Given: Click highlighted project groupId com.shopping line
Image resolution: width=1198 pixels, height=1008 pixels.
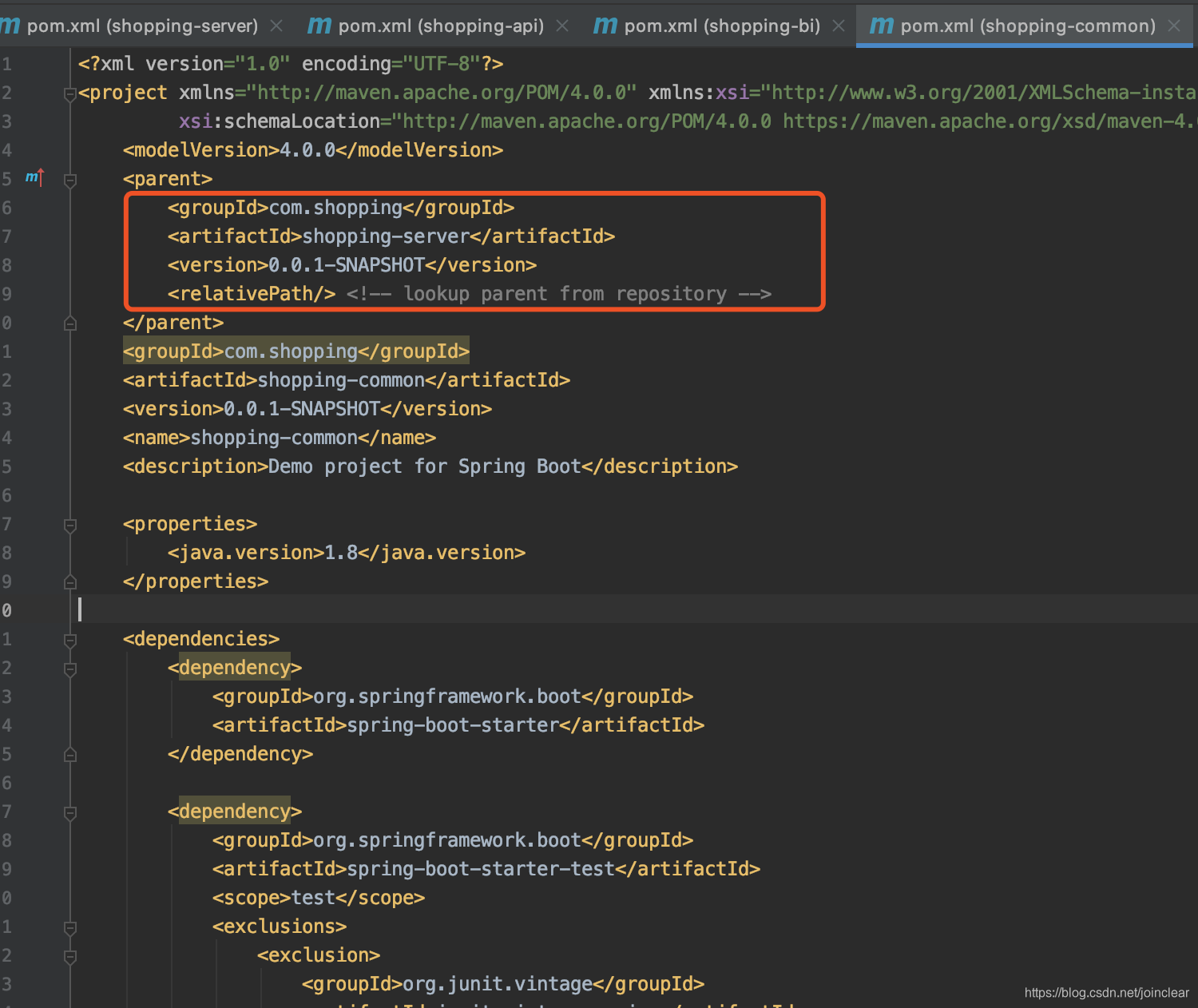Looking at the screenshot, I should point(296,351).
